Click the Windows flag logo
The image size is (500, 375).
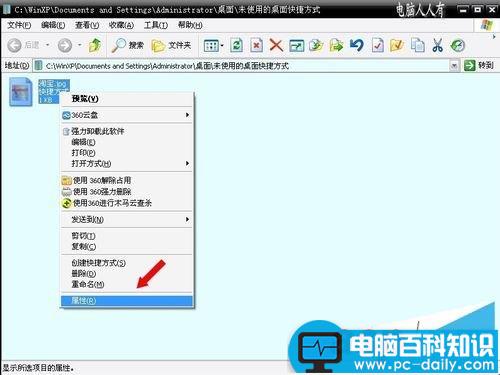point(487,25)
